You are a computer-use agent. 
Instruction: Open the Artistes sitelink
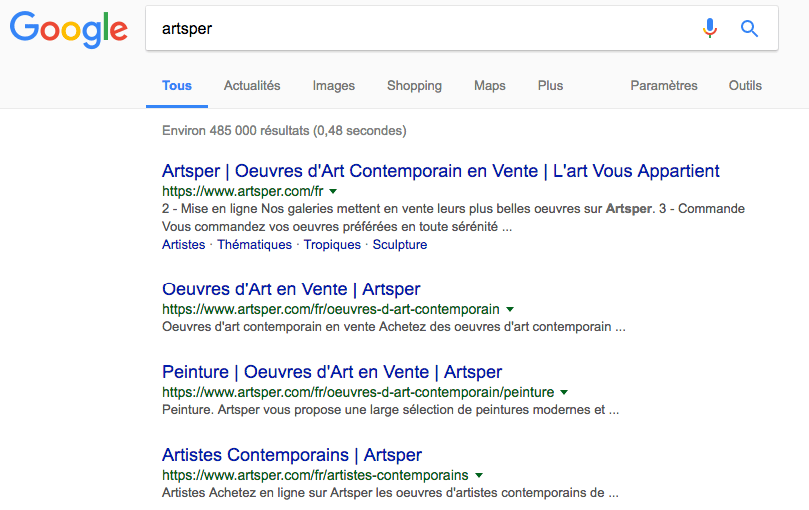pos(183,245)
